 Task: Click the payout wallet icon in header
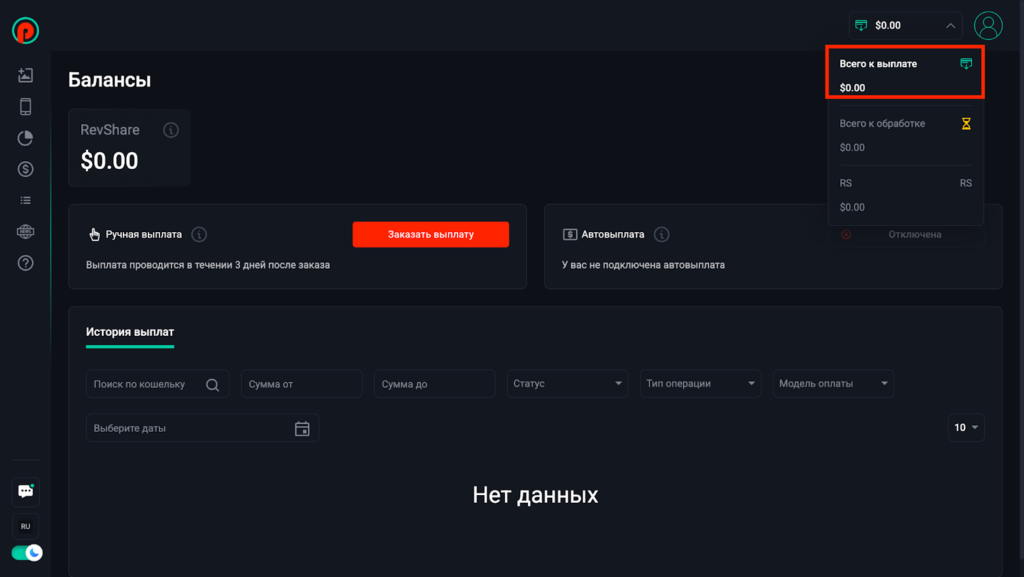861,25
